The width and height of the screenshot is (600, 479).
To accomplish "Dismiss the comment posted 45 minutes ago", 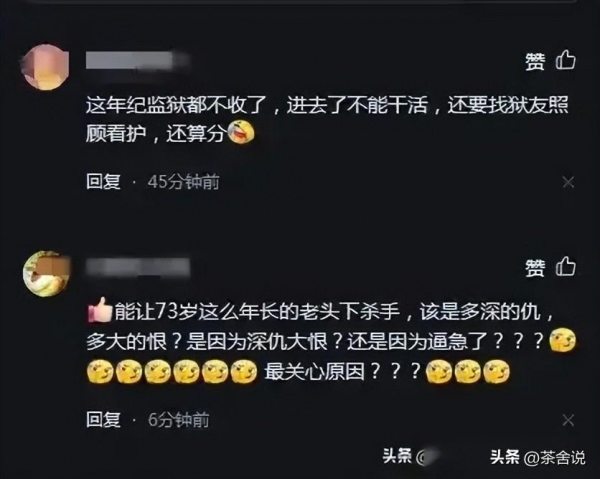I will pos(568,182).
